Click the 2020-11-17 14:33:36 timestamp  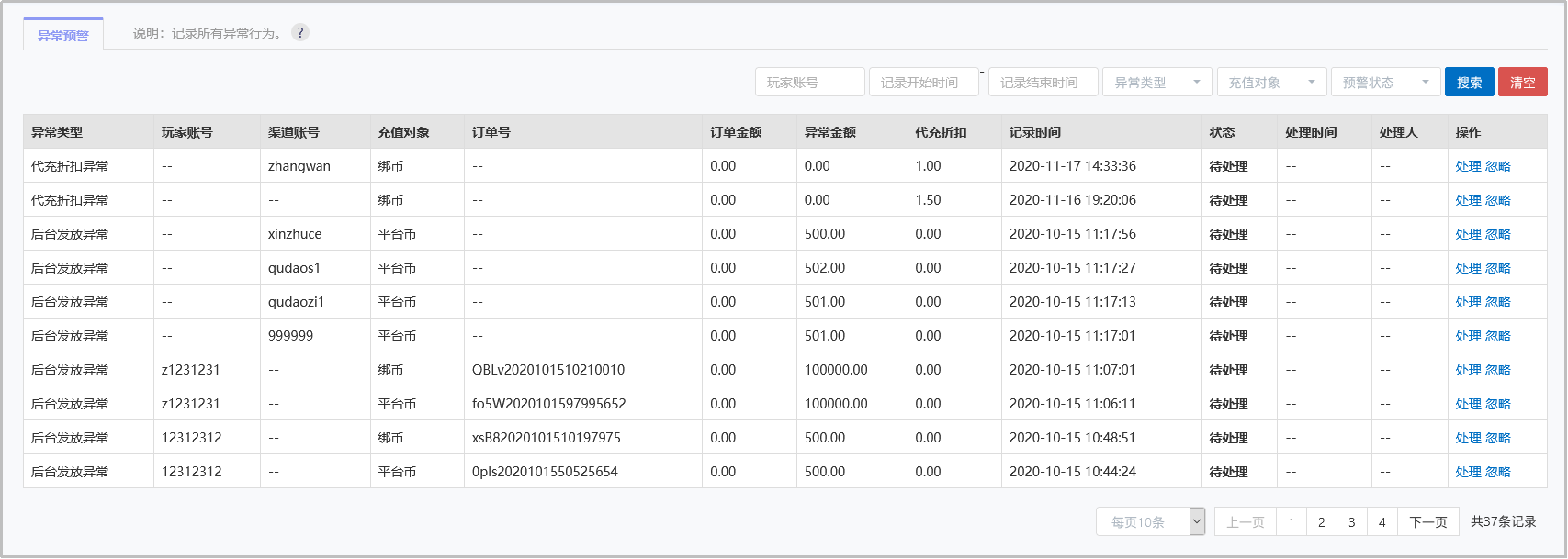click(x=1073, y=166)
